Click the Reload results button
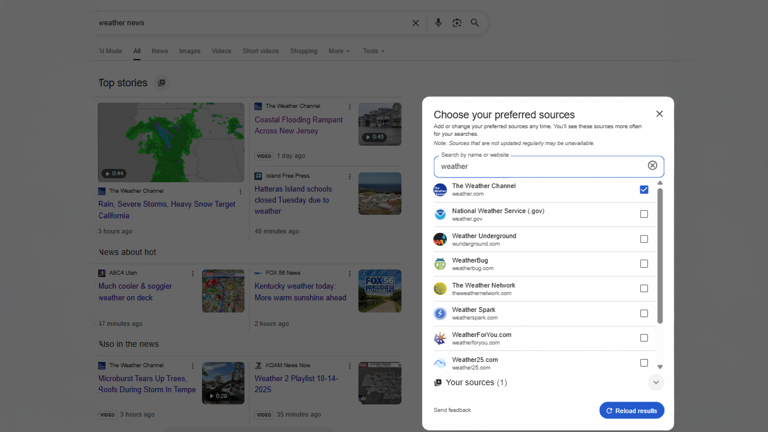This screenshot has width=768, height=432. [631, 410]
